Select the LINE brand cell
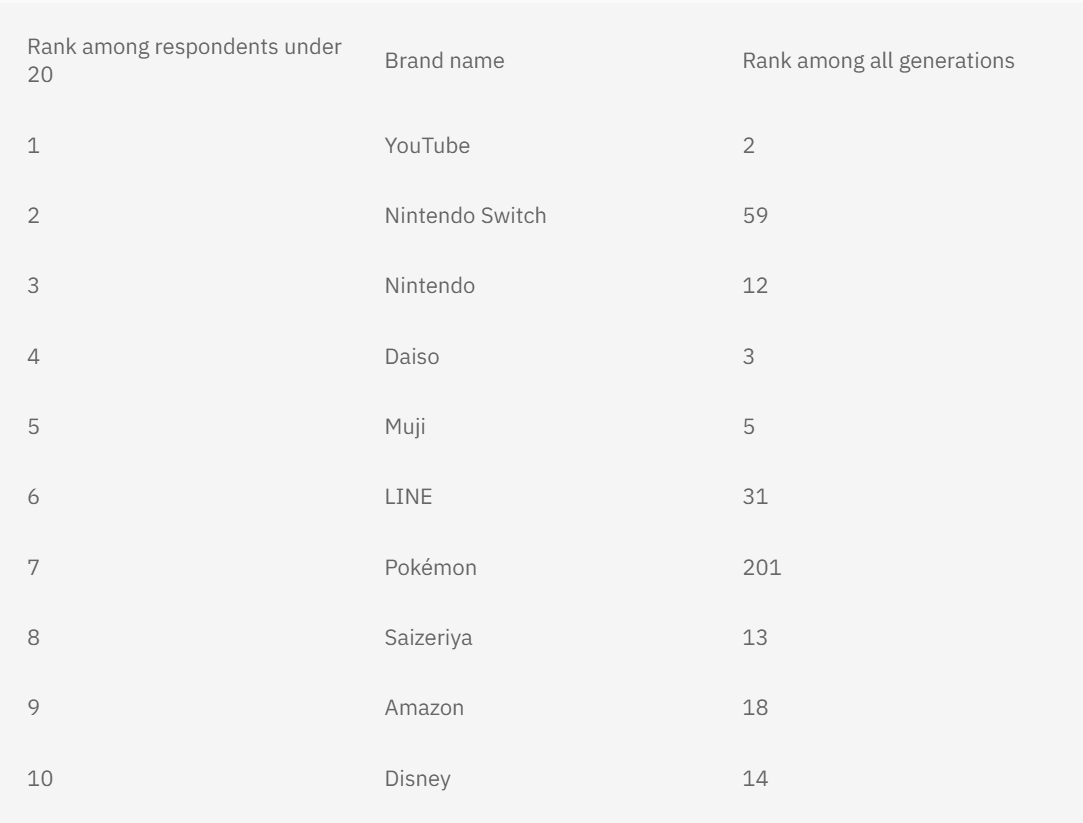 pos(408,497)
